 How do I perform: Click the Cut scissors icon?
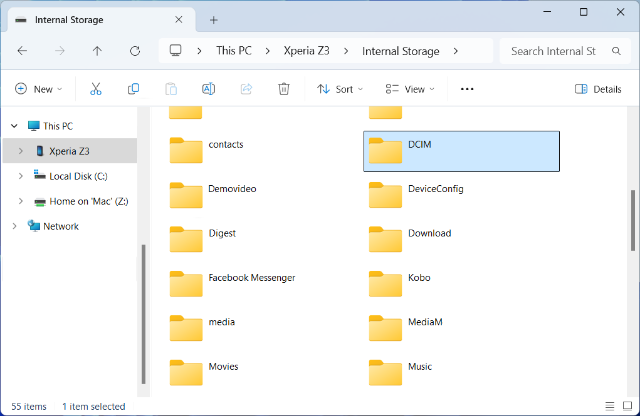click(96, 89)
